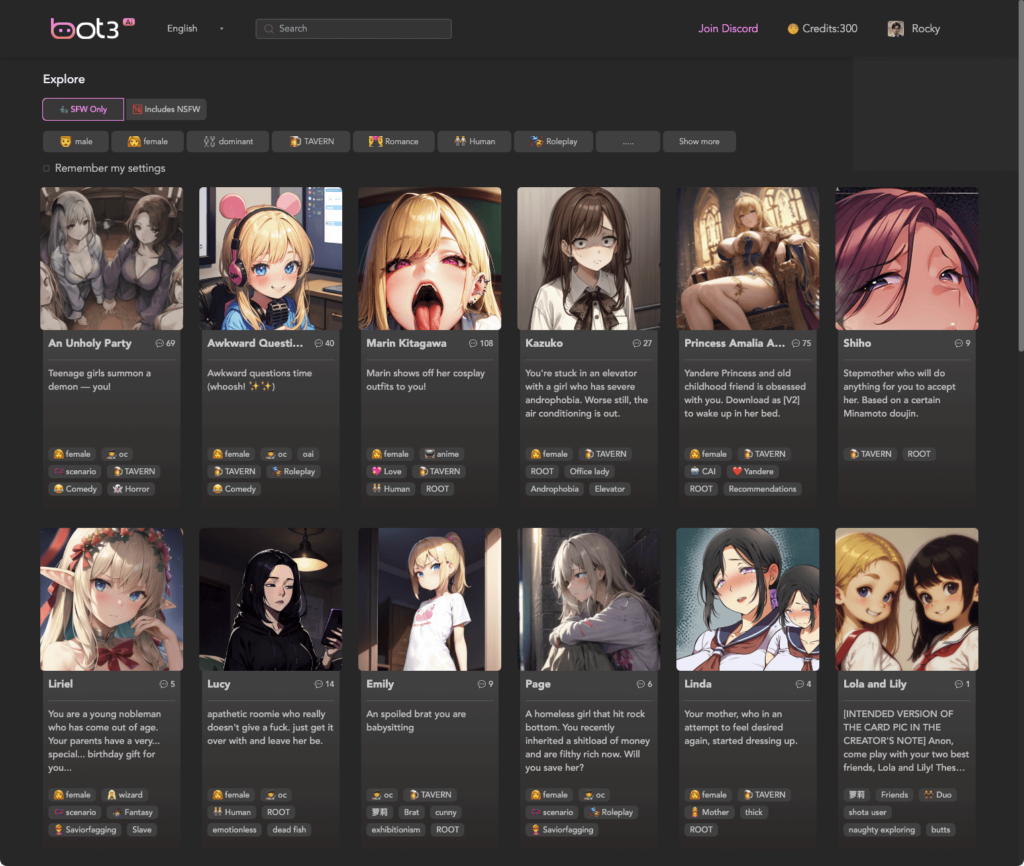Enable the SFW Only filter
The width and height of the screenshot is (1024, 866).
click(82, 109)
